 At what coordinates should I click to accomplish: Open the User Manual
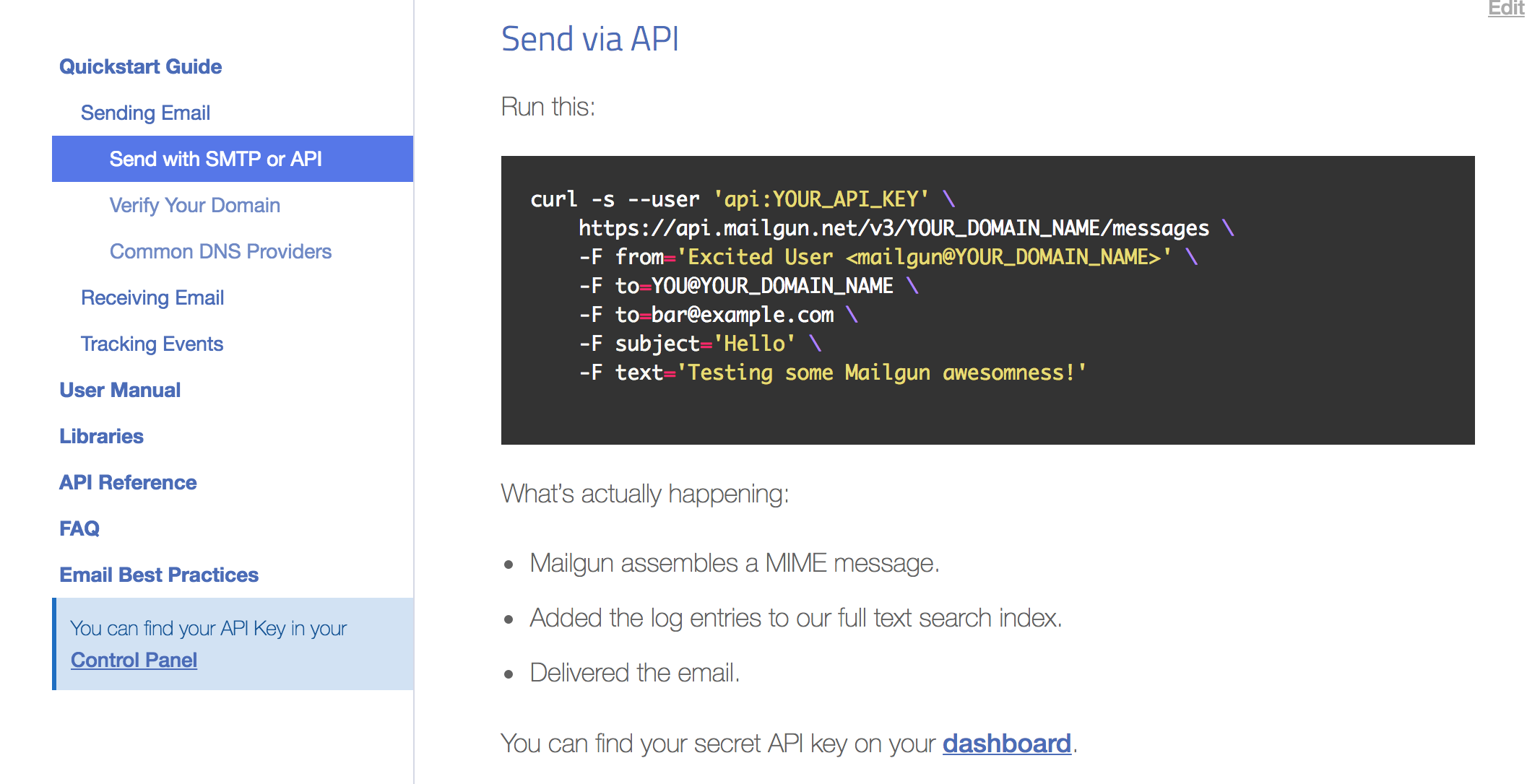click(120, 390)
